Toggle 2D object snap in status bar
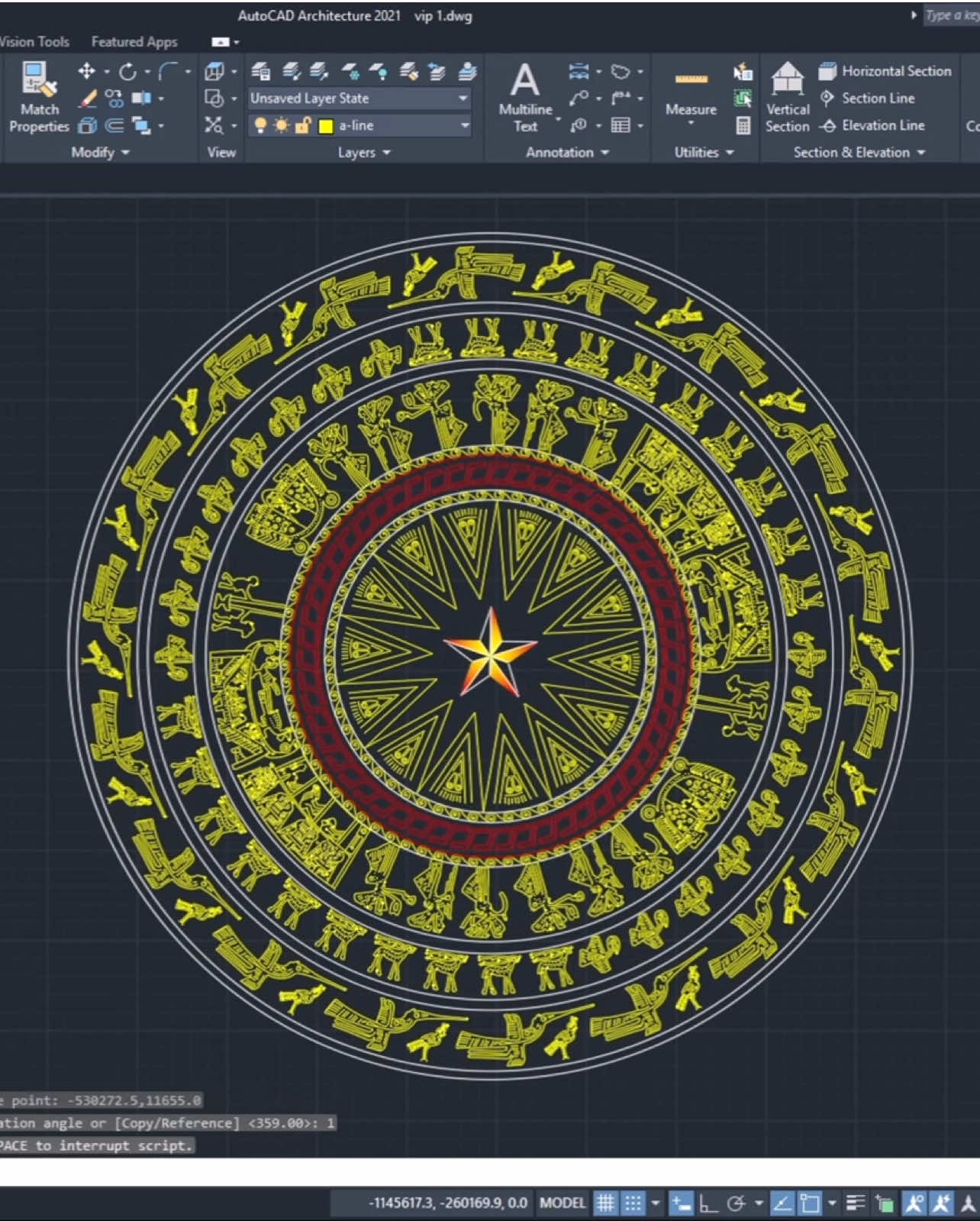Image resolution: width=980 pixels, height=1221 pixels. (x=809, y=1204)
